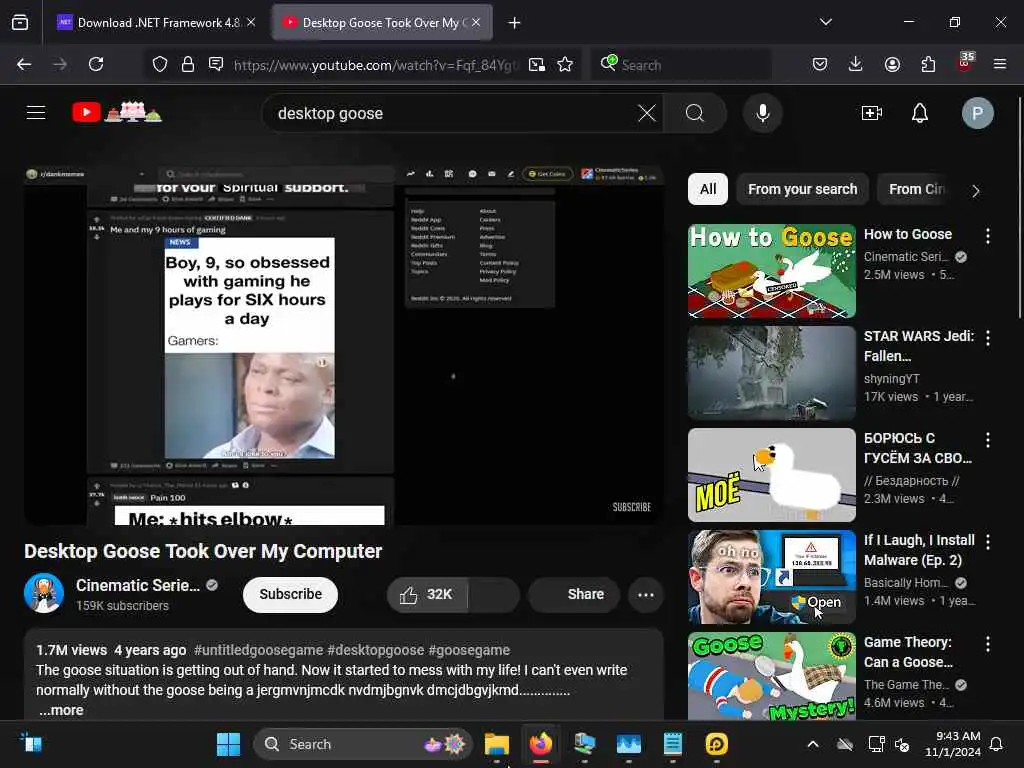
Task: Expand description with ...more
Action: tap(61, 710)
